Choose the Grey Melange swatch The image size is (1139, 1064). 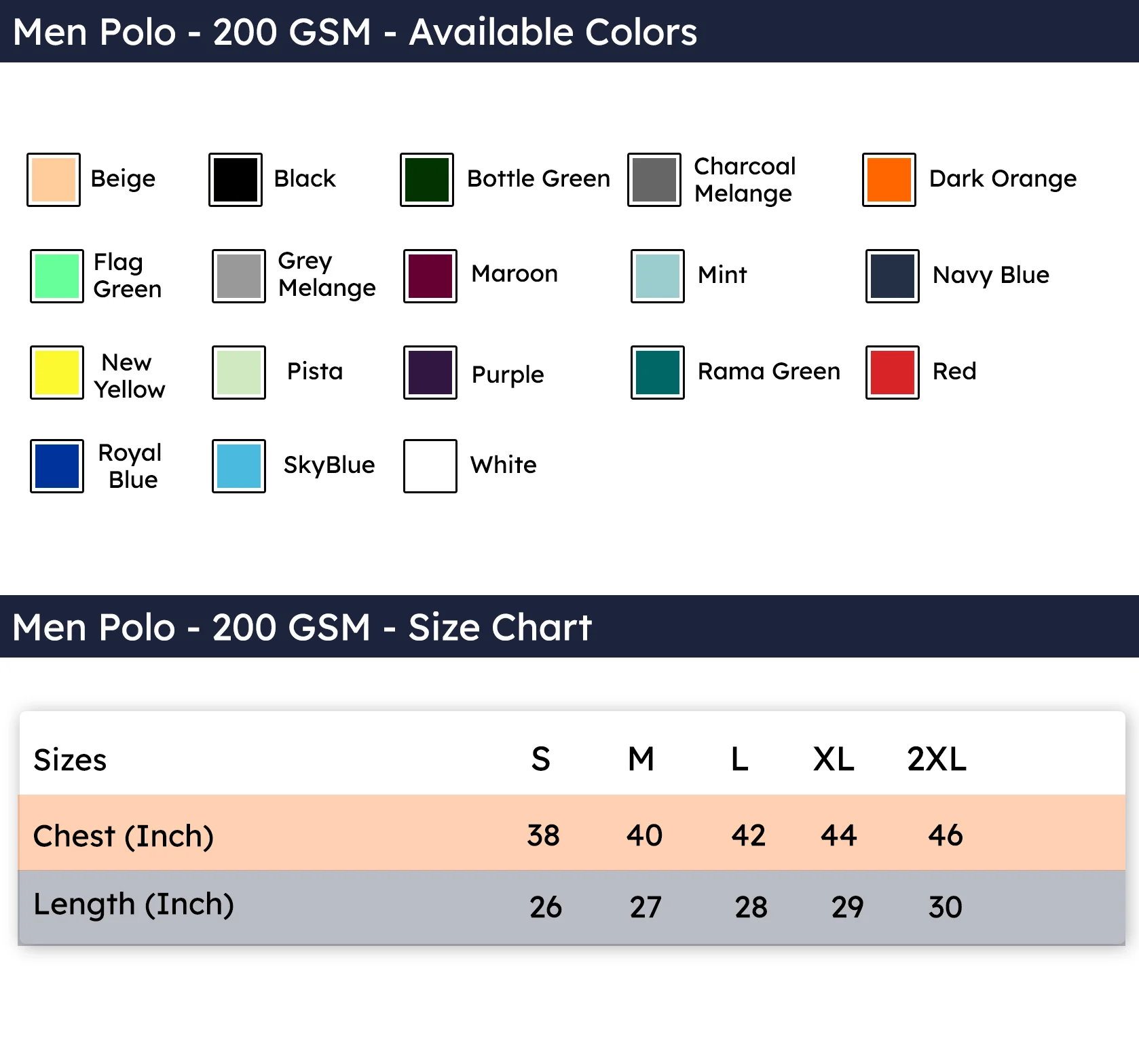[x=239, y=276]
